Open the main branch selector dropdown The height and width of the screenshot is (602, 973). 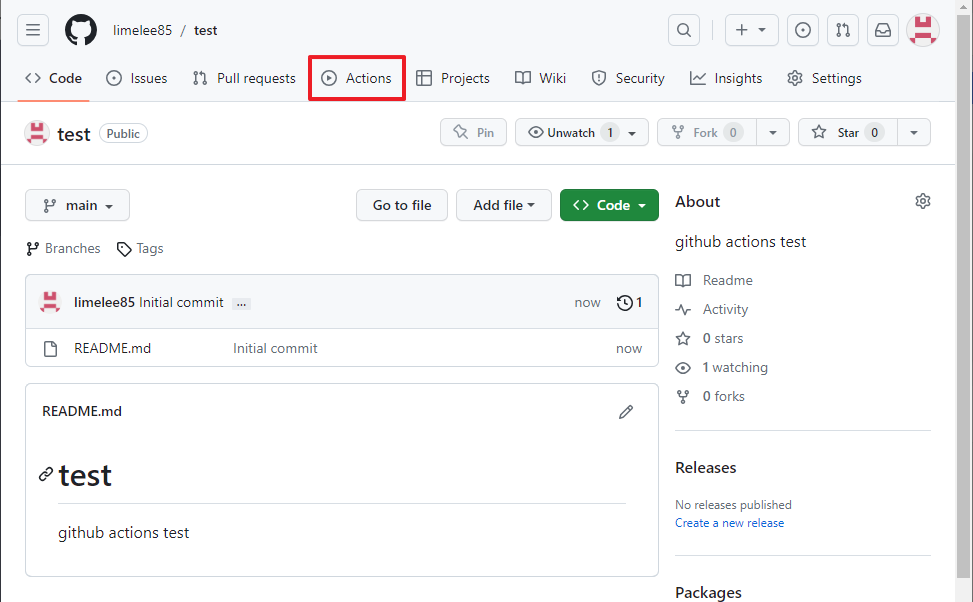click(78, 205)
